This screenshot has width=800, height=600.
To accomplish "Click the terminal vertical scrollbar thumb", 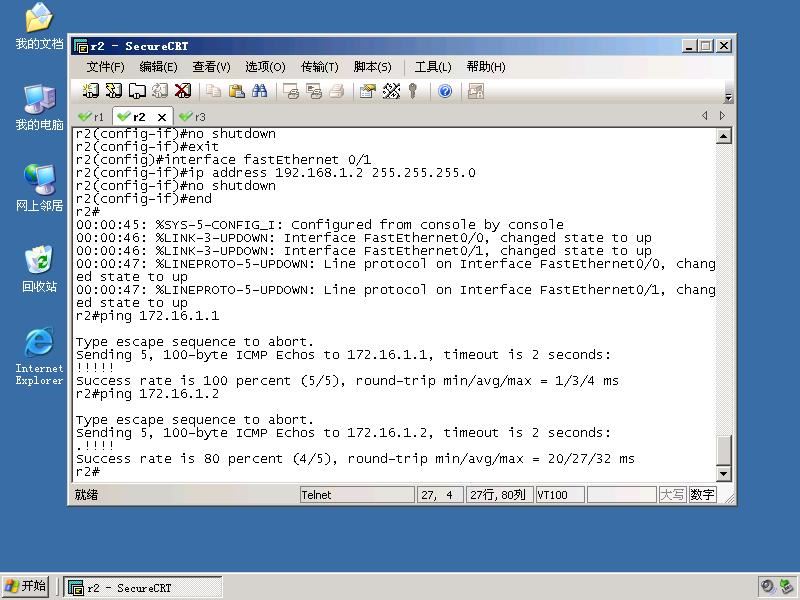I will 723,450.
